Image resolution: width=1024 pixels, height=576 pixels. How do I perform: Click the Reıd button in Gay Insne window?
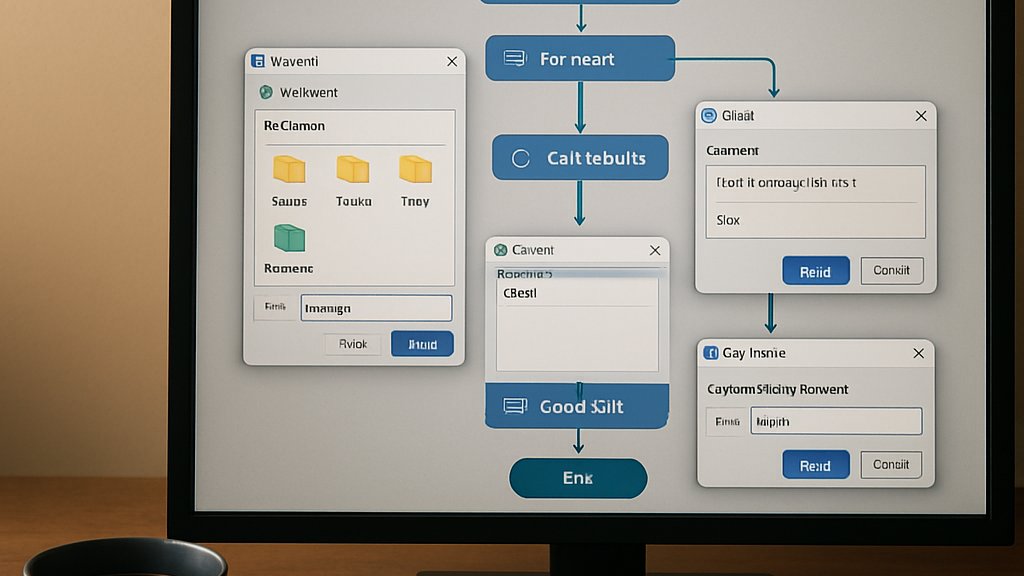[816, 465]
